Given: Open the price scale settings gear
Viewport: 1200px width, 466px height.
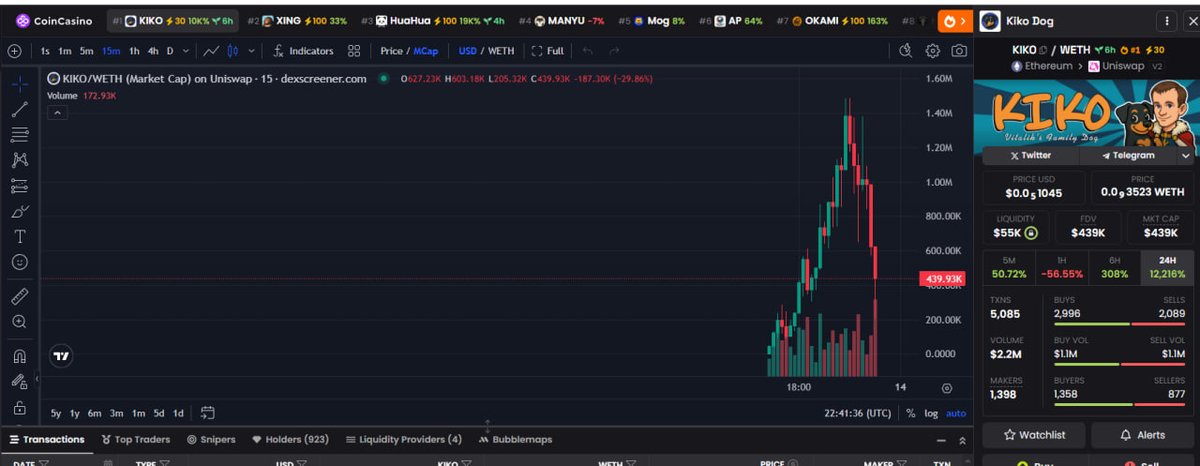Looking at the screenshot, I should tap(947, 388).
